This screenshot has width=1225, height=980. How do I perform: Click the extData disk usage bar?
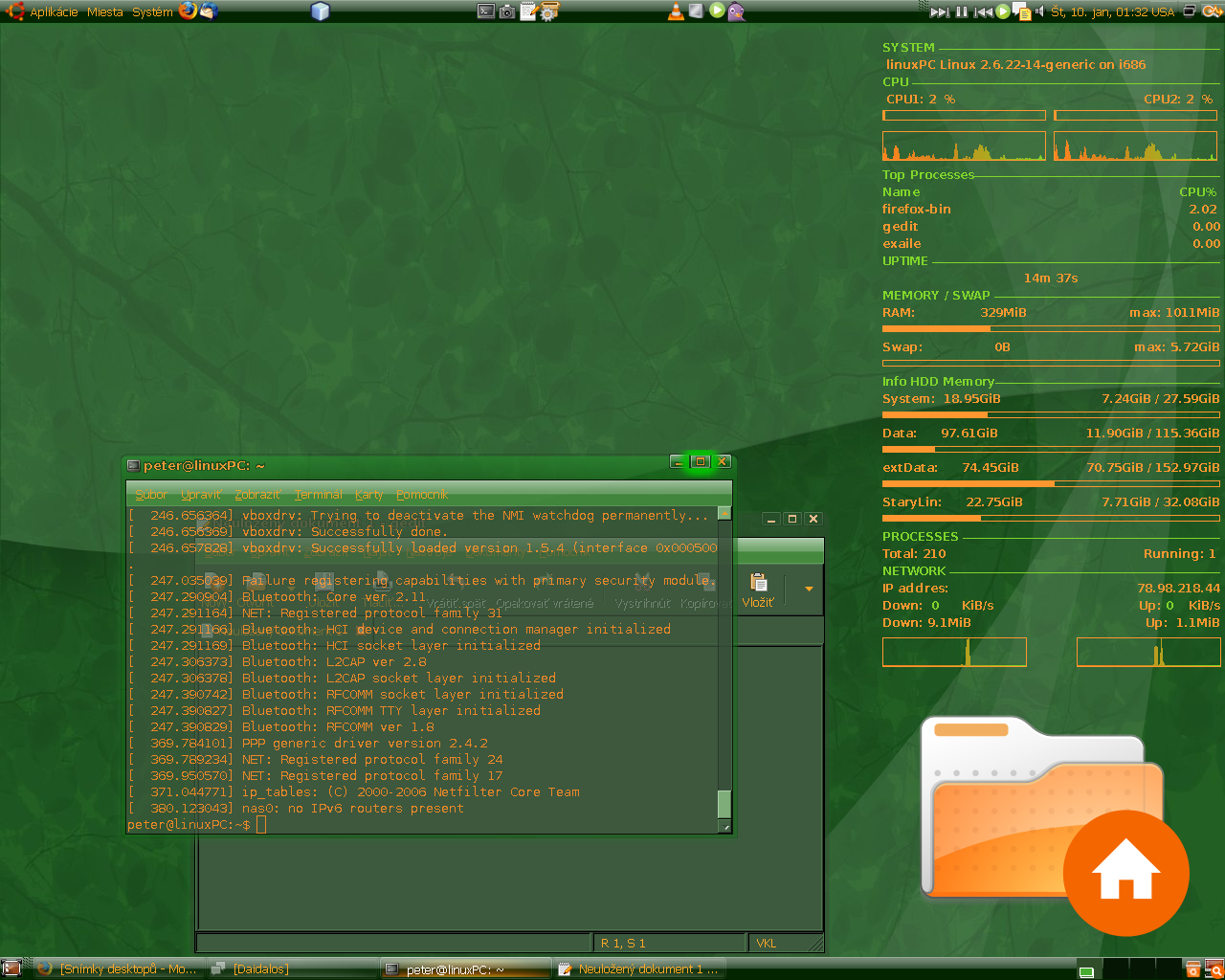[1051, 483]
